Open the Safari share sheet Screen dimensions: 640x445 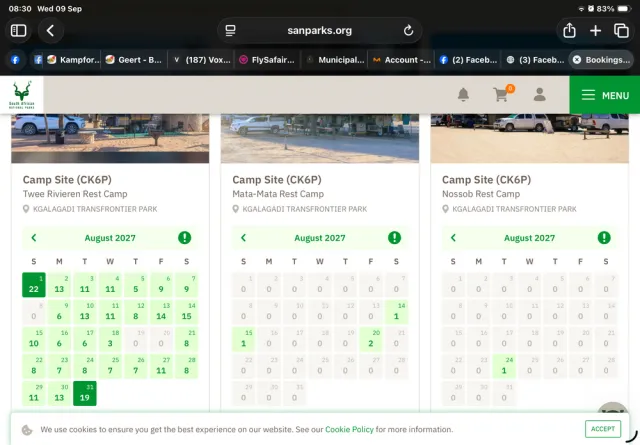569,30
